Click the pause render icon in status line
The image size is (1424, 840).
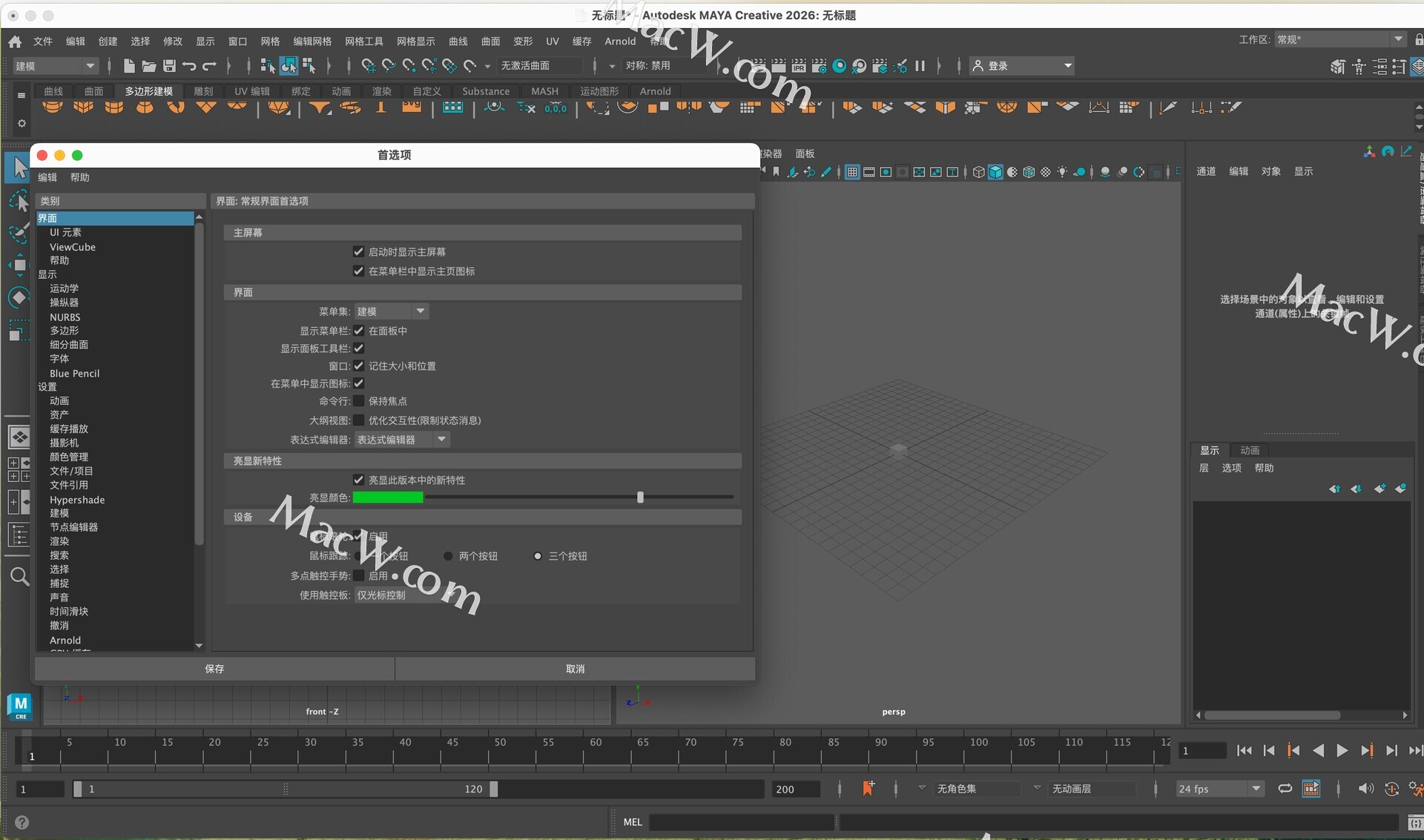[x=920, y=66]
